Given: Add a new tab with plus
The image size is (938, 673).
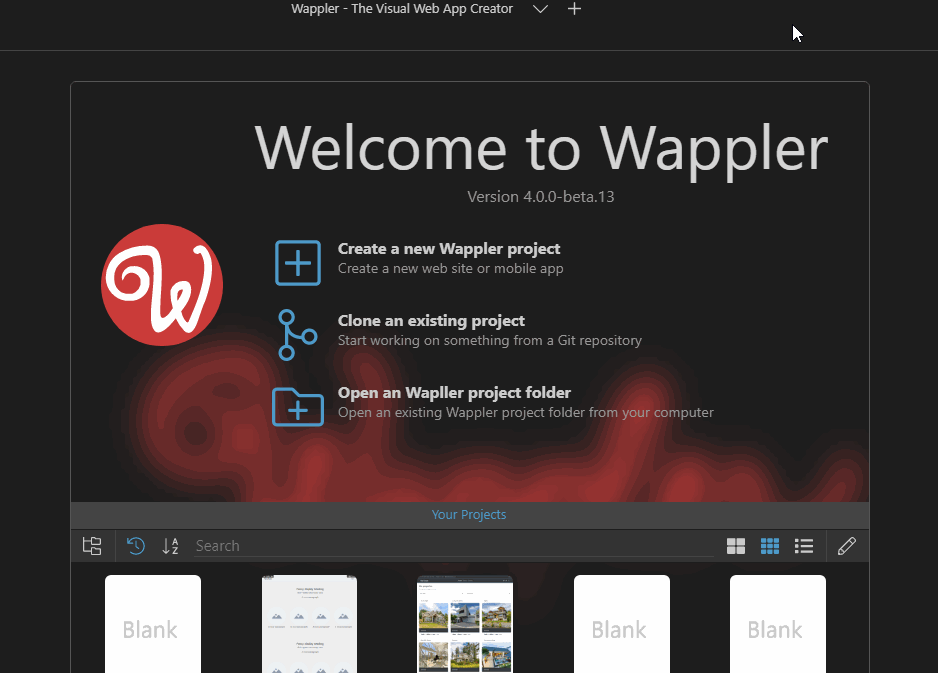Looking at the screenshot, I should [x=574, y=9].
